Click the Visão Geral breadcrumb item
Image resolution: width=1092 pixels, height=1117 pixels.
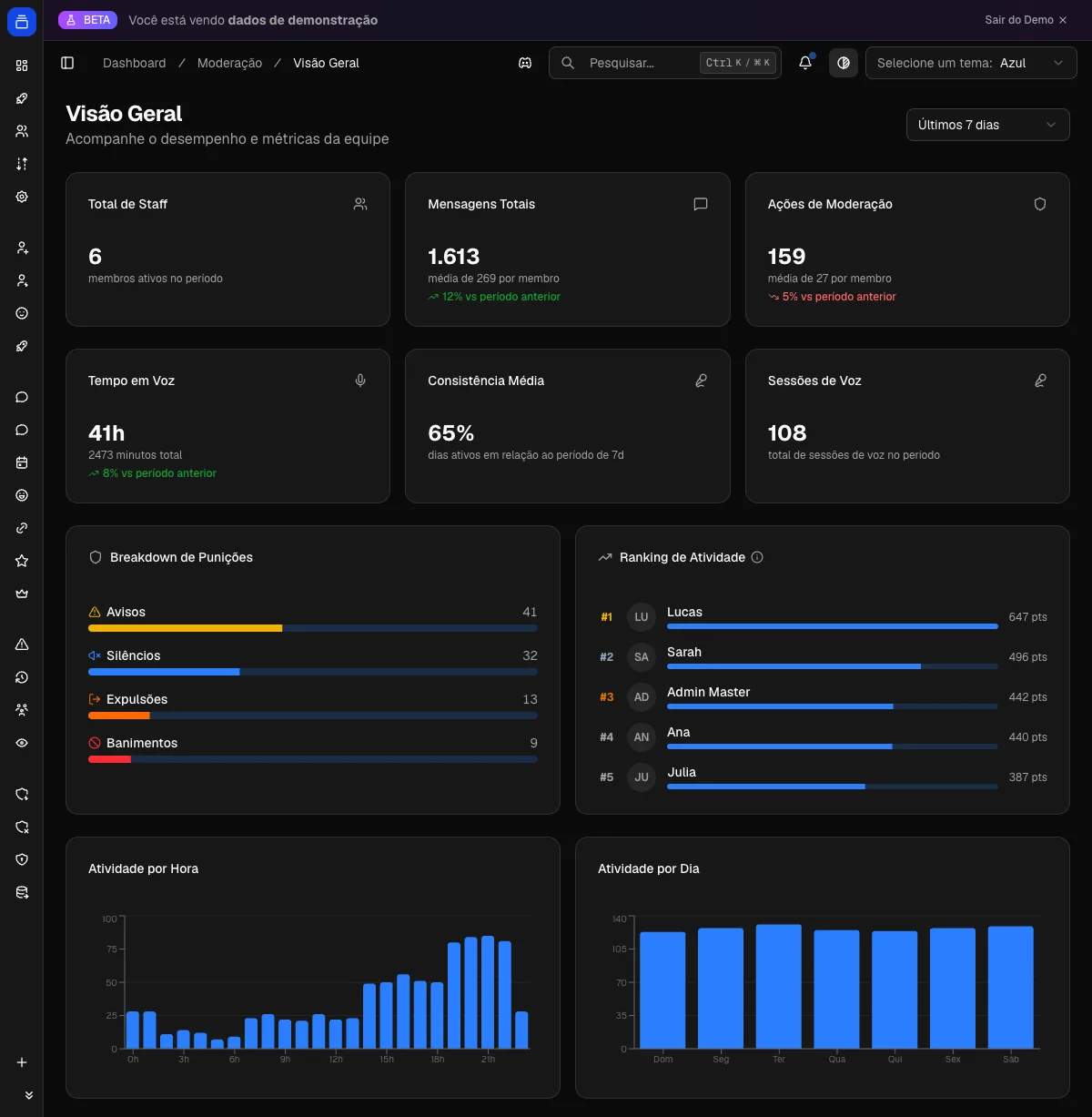click(326, 63)
